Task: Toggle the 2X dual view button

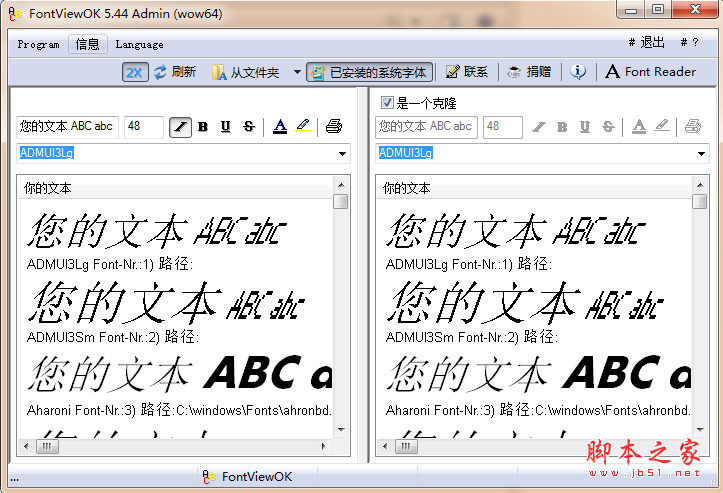Action: 135,72
